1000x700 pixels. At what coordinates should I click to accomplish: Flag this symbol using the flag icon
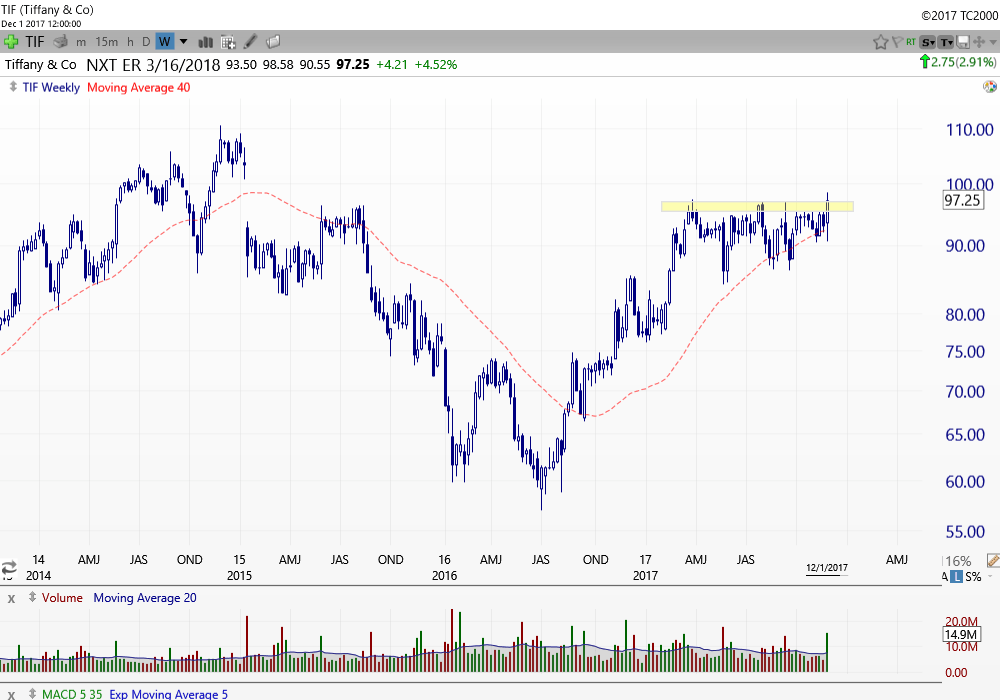[x=895, y=41]
